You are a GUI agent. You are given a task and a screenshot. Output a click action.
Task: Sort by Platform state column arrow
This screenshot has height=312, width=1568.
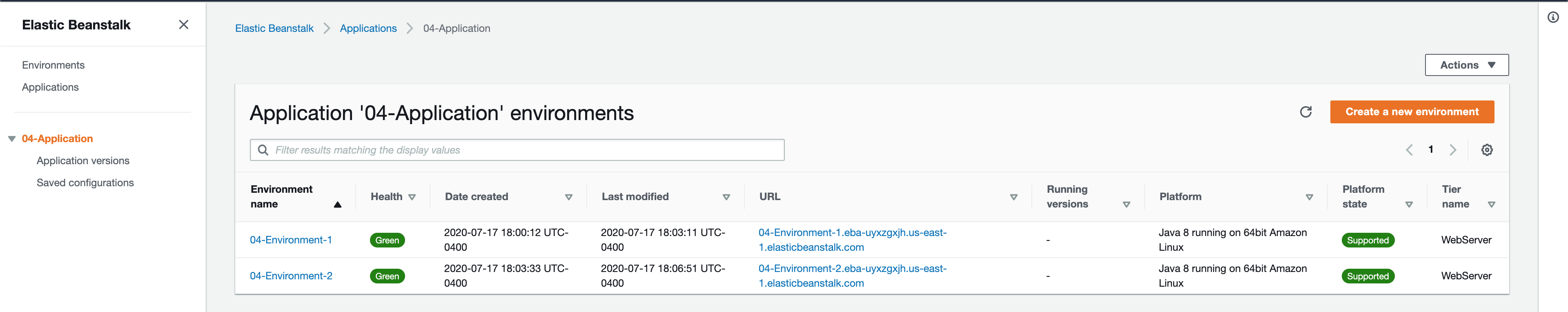(1408, 204)
